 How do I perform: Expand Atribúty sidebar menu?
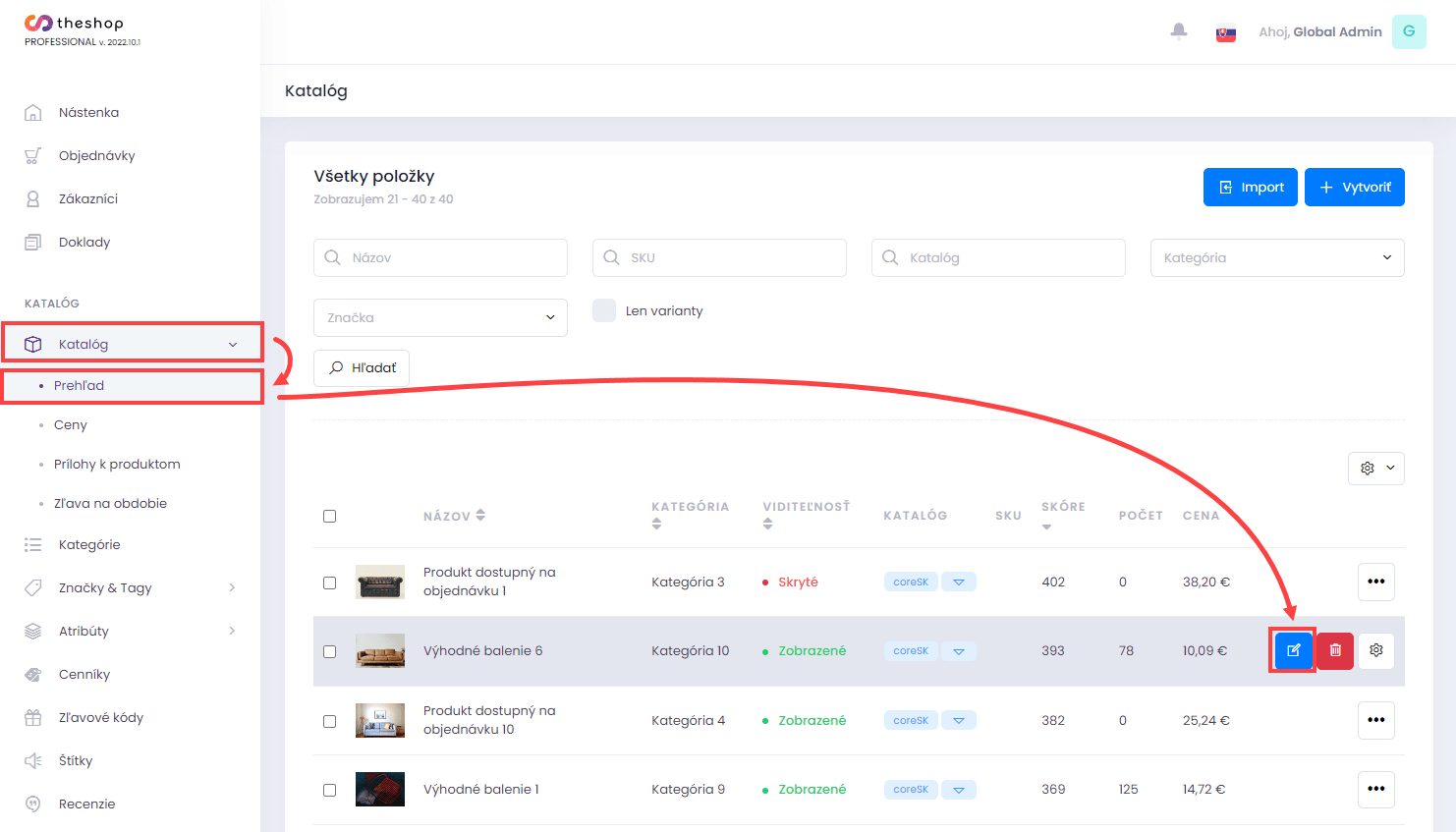click(x=130, y=631)
